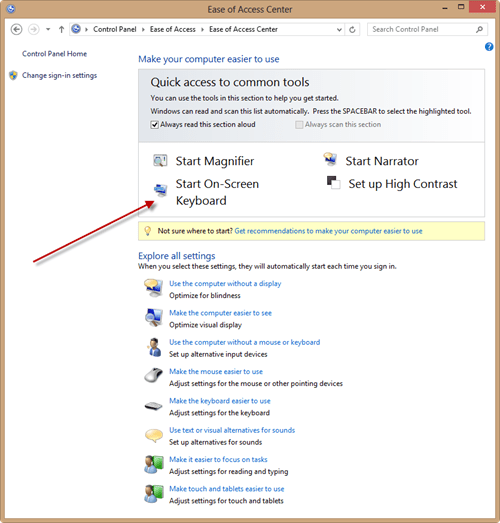Click the 'touch and tablets' icon
Viewport: 500px width, 523px height.
coord(154,494)
